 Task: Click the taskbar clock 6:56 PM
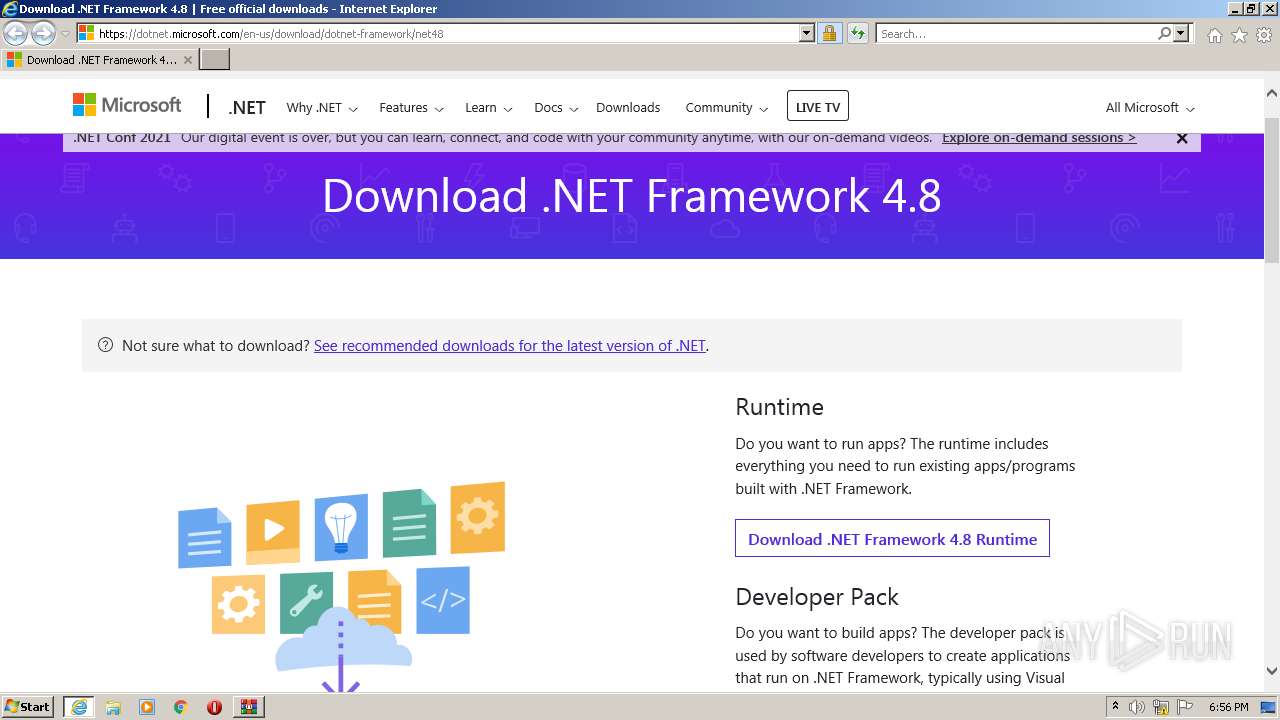pos(1229,707)
